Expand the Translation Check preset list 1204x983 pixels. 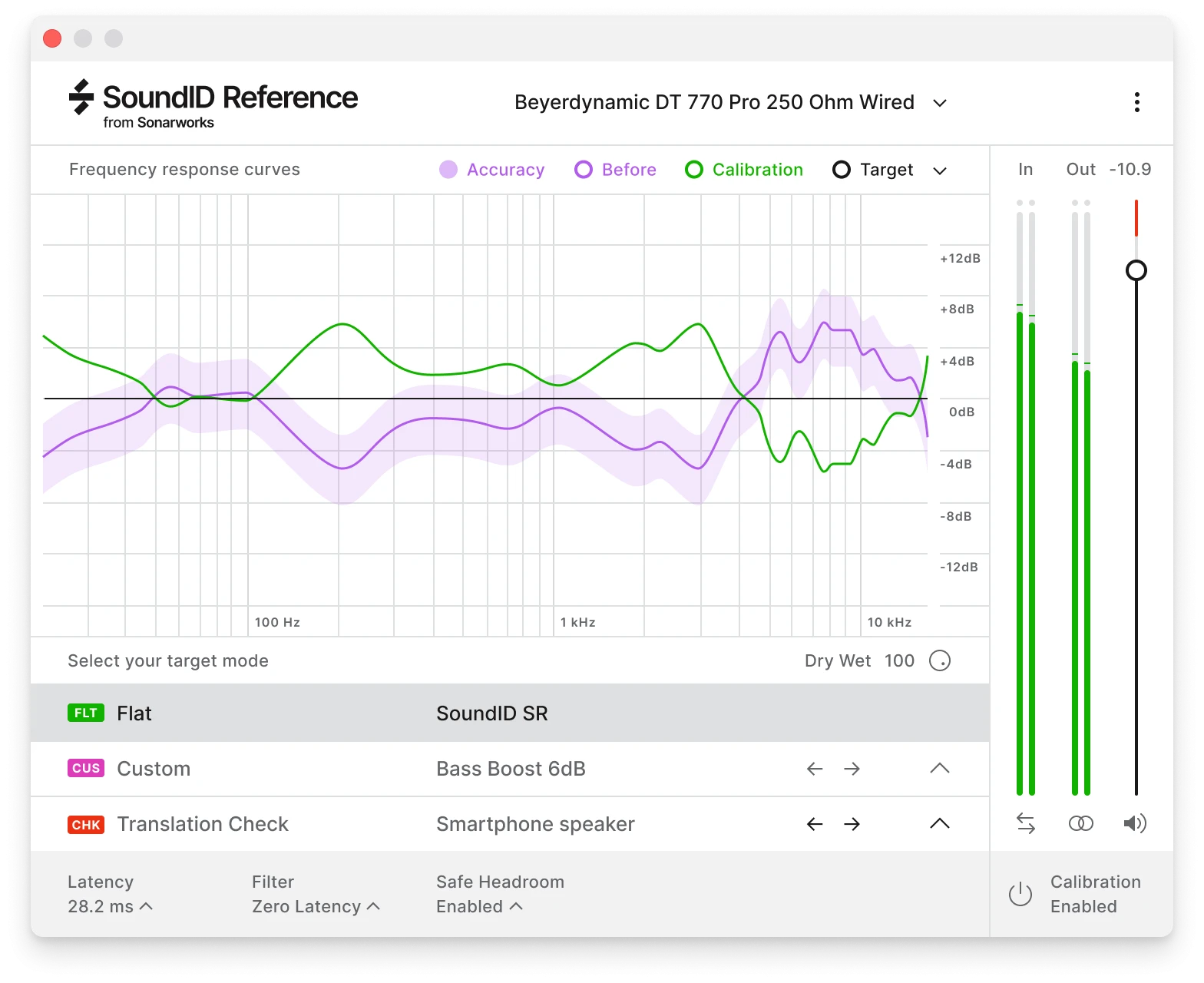pyautogui.click(x=939, y=824)
